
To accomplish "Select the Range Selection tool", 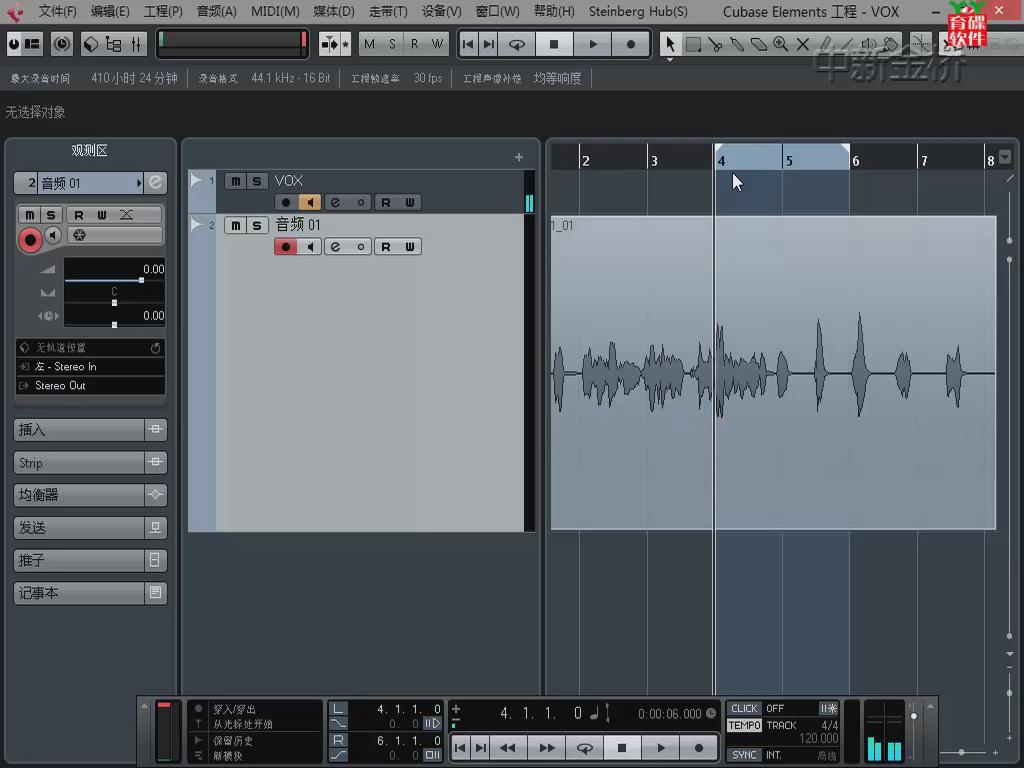I will (x=693, y=44).
